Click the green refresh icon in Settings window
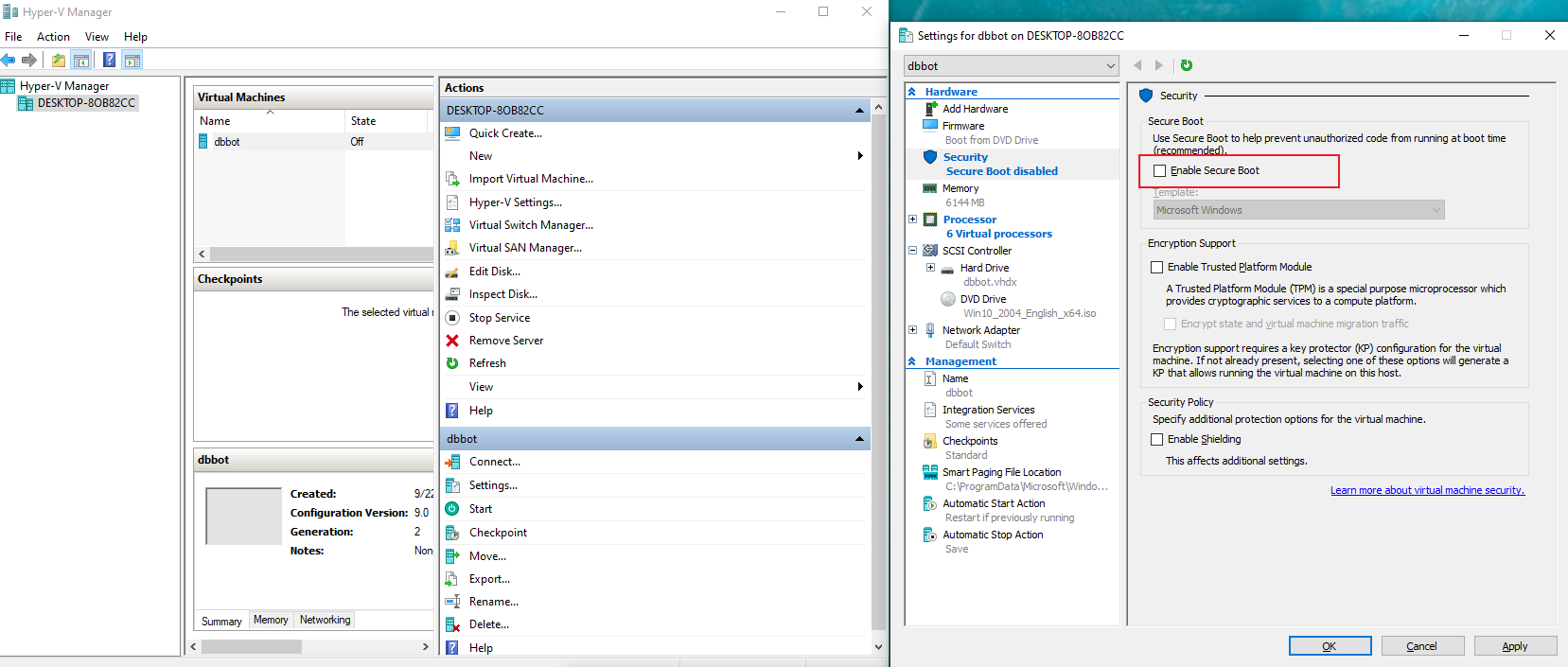The width and height of the screenshot is (1568, 667). (1187, 65)
